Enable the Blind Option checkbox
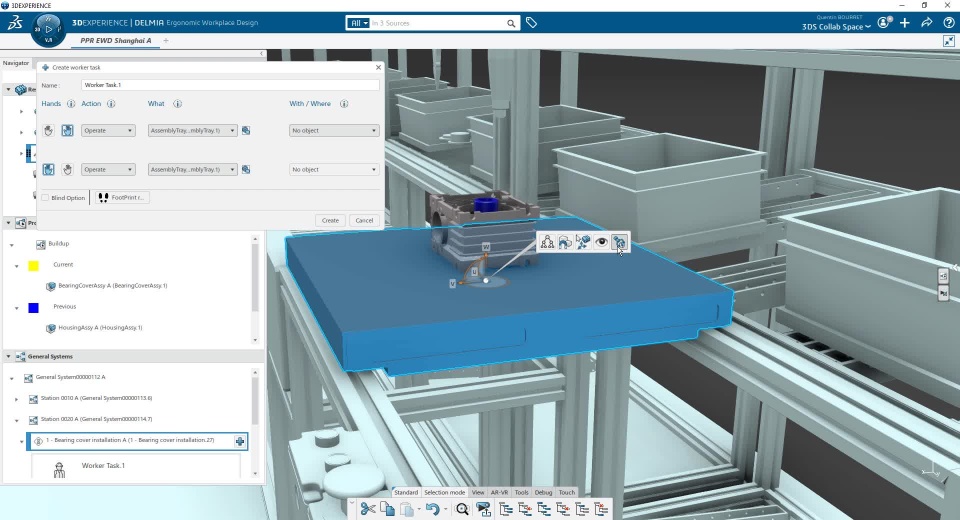This screenshot has width=960, height=520. (45, 198)
